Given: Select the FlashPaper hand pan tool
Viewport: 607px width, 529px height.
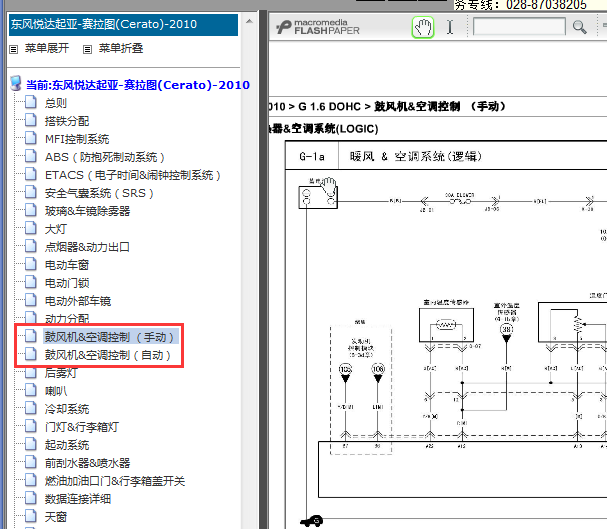Looking at the screenshot, I should point(423,27).
